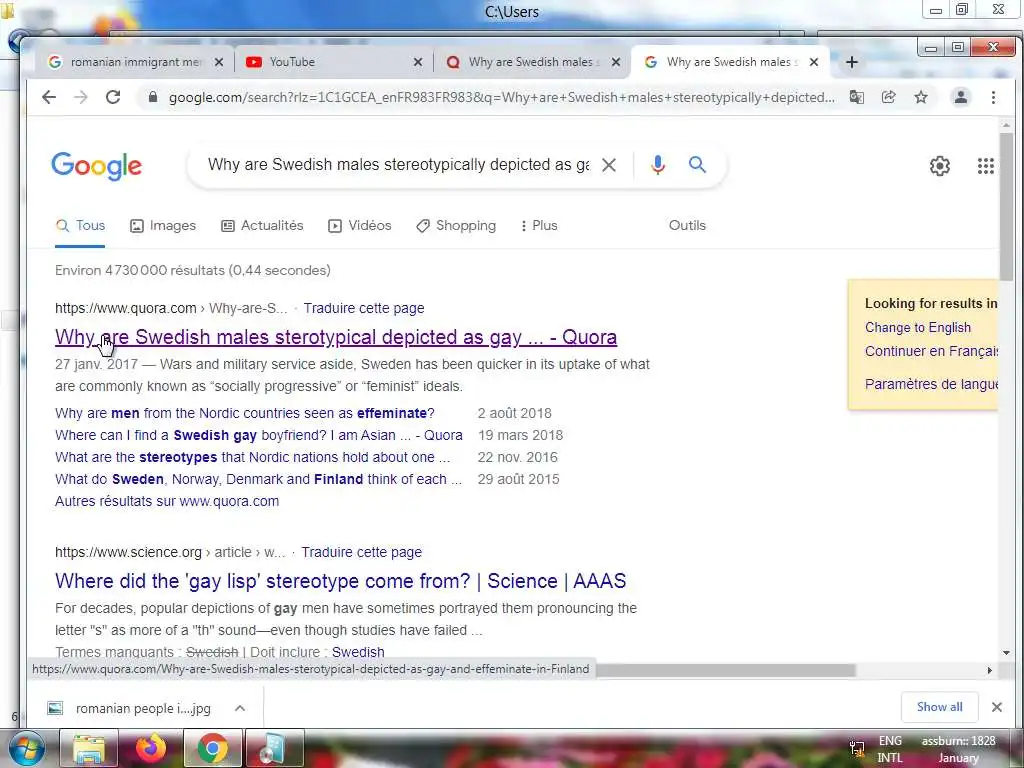The width and height of the screenshot is (1024, 768).
Task: Click horizontal scrollbar right arrow
Action: pyautogui.click(x=989, y=670)
